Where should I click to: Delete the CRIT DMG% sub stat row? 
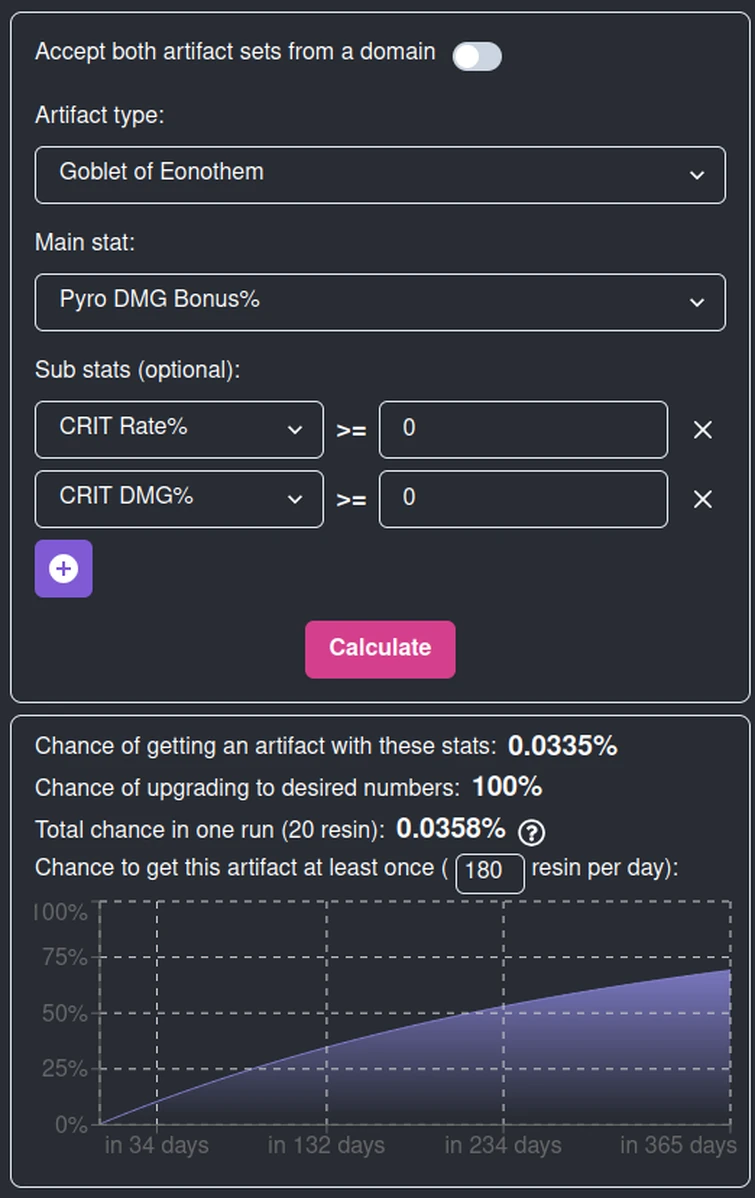click(x=703, y=499)
